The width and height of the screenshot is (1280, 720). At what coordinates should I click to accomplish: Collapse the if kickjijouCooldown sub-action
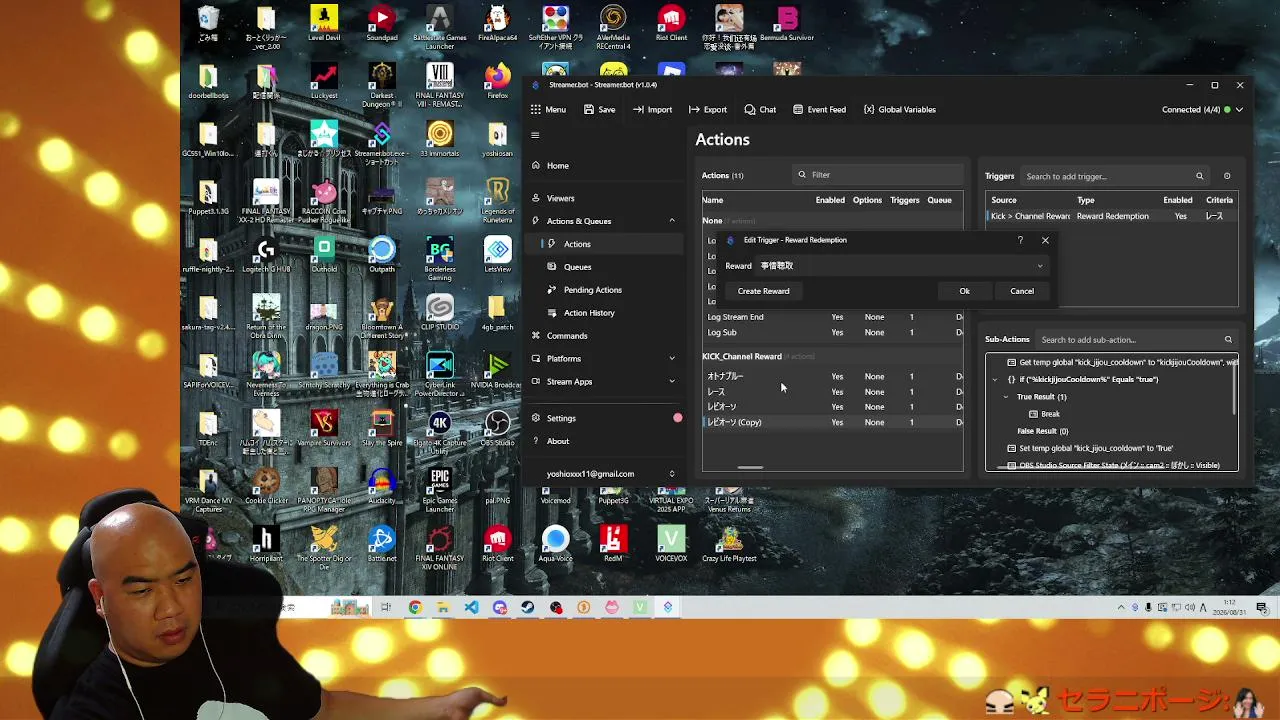tap(995, 380)
